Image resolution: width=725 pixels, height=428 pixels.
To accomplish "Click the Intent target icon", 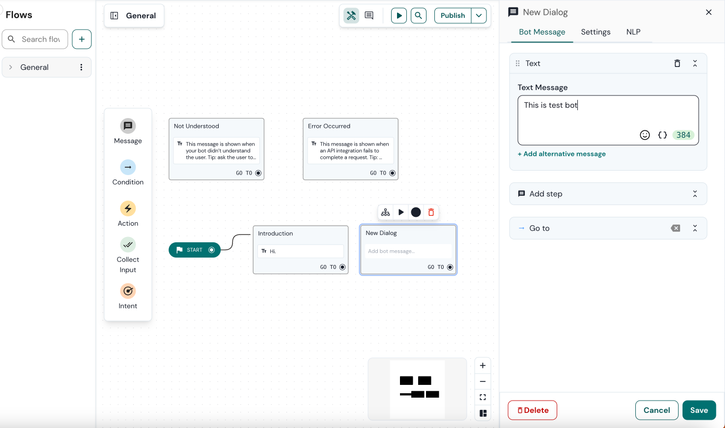I will click(x=128, y=291).
